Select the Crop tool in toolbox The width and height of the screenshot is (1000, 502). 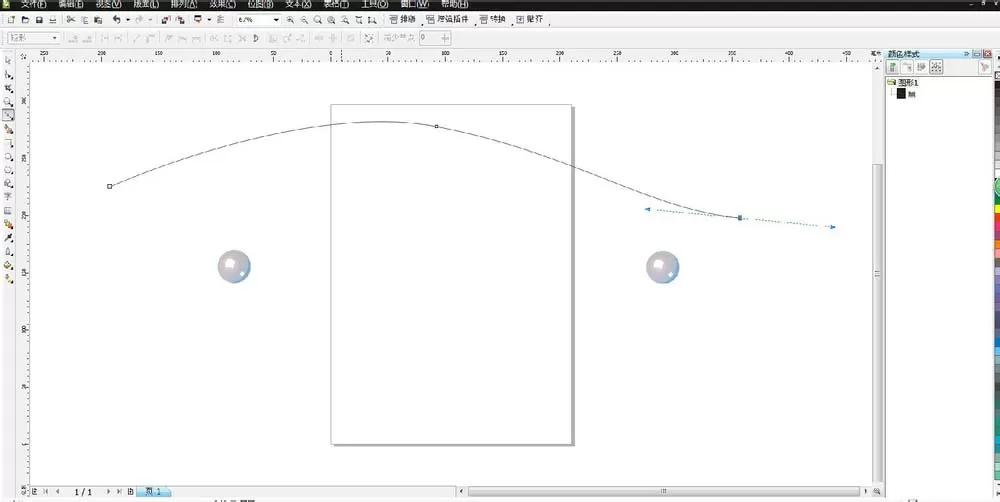(8, 88)
